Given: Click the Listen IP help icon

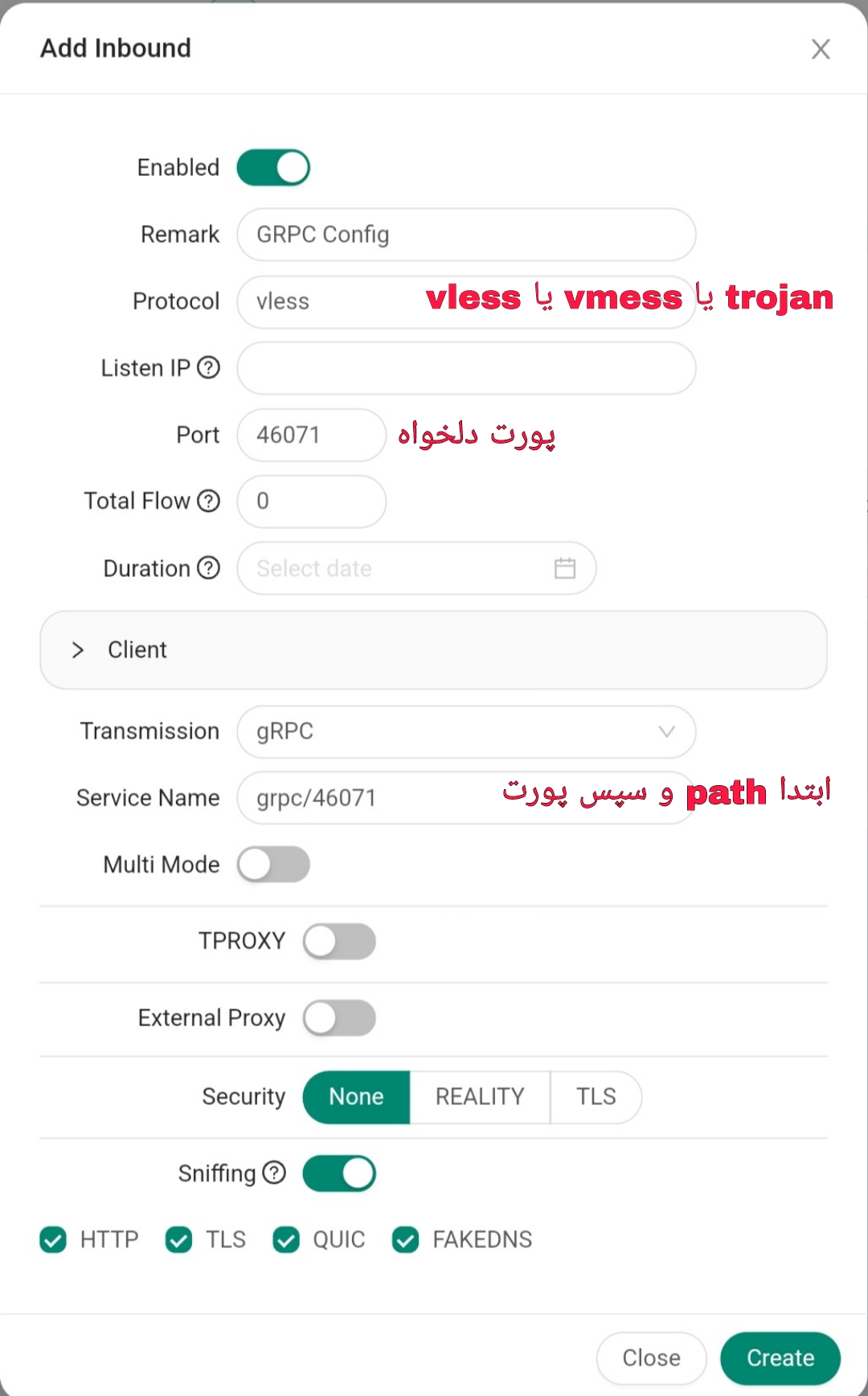Looking at the screenshot, I should (x=208, y=367).
